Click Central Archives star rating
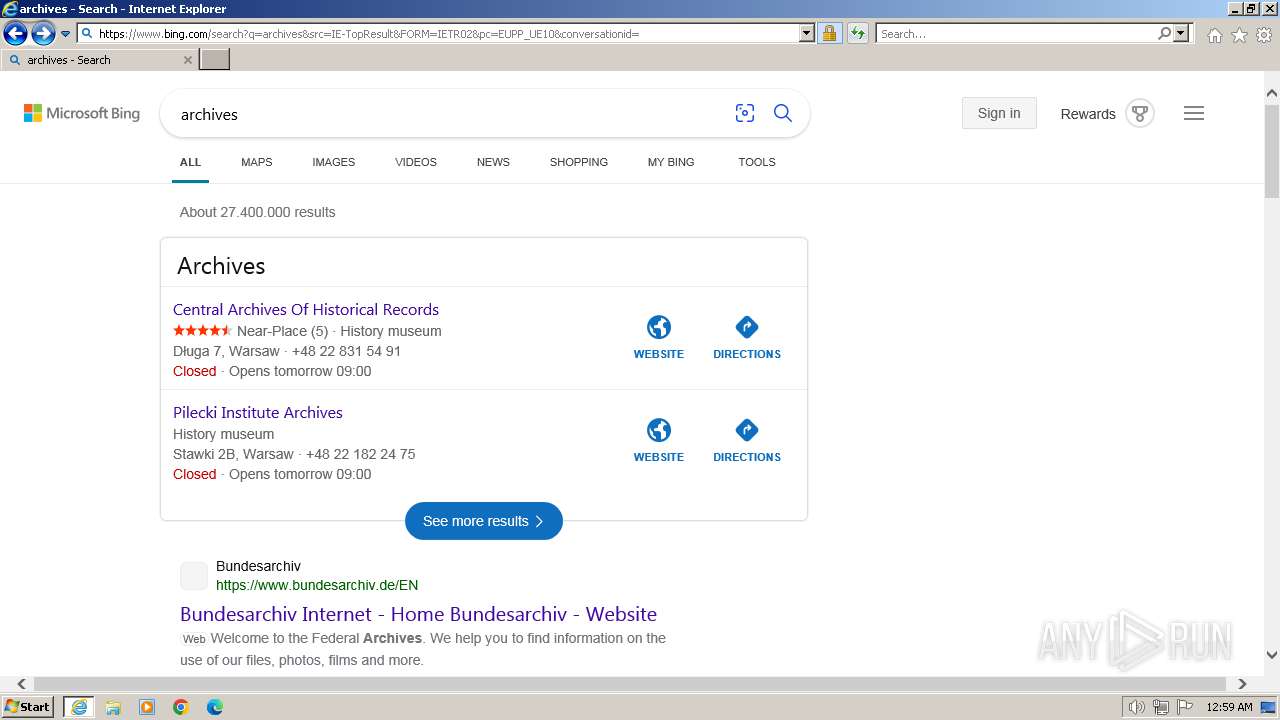Viewport: 1280px width, 720px height. click(x=202, y=331)
